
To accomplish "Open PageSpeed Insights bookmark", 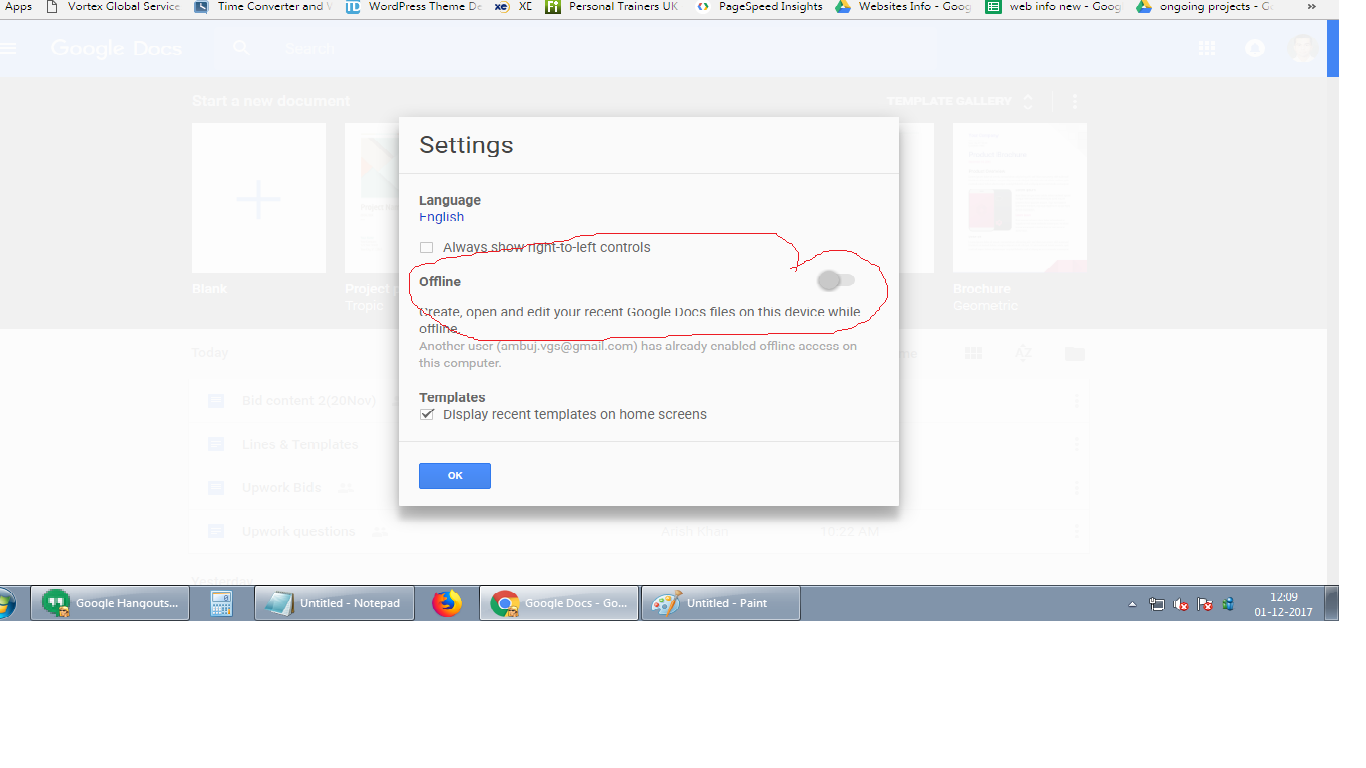I will [x=759, y=6].
